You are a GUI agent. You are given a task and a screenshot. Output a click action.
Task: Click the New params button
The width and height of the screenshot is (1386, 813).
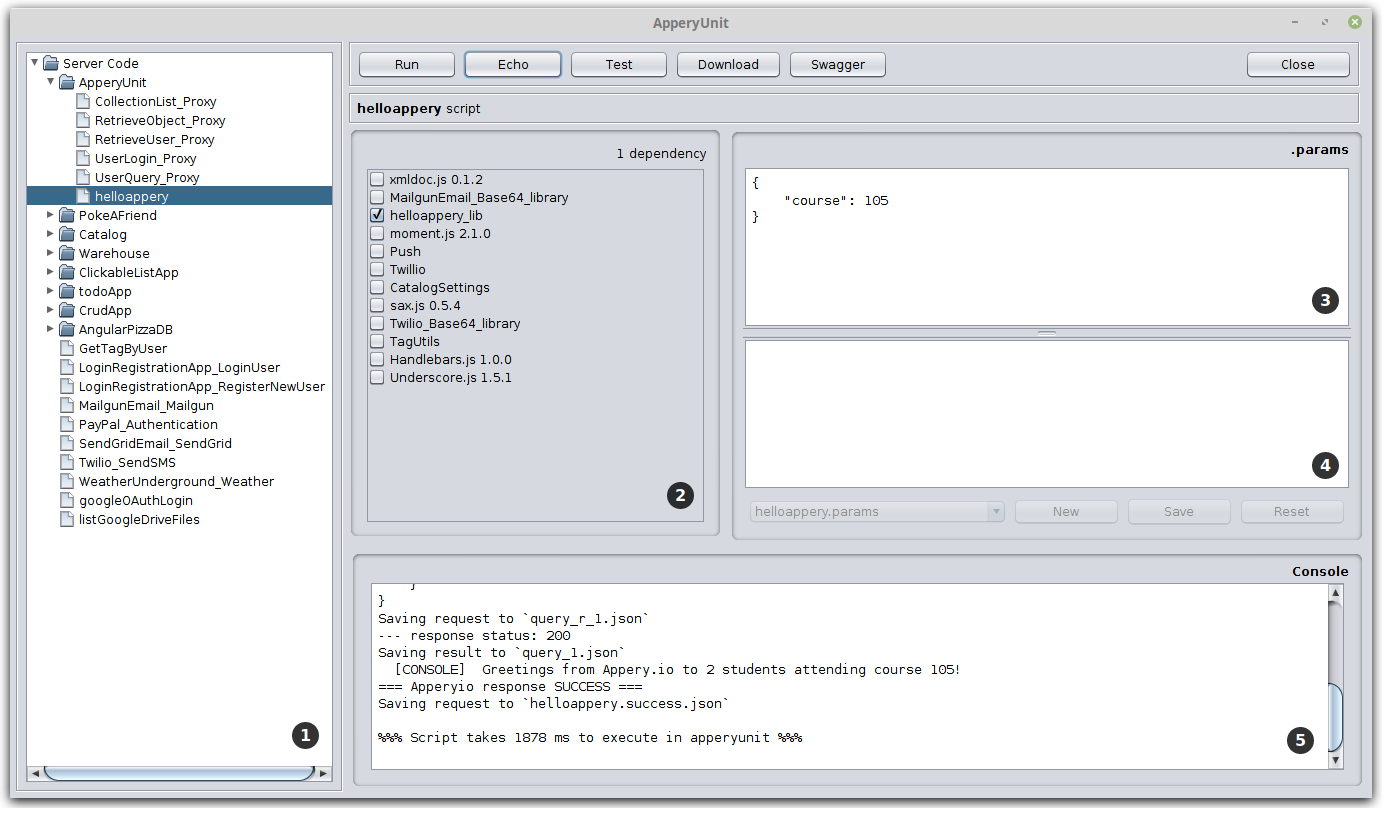pyautogui.click(x=1066, y=511)
